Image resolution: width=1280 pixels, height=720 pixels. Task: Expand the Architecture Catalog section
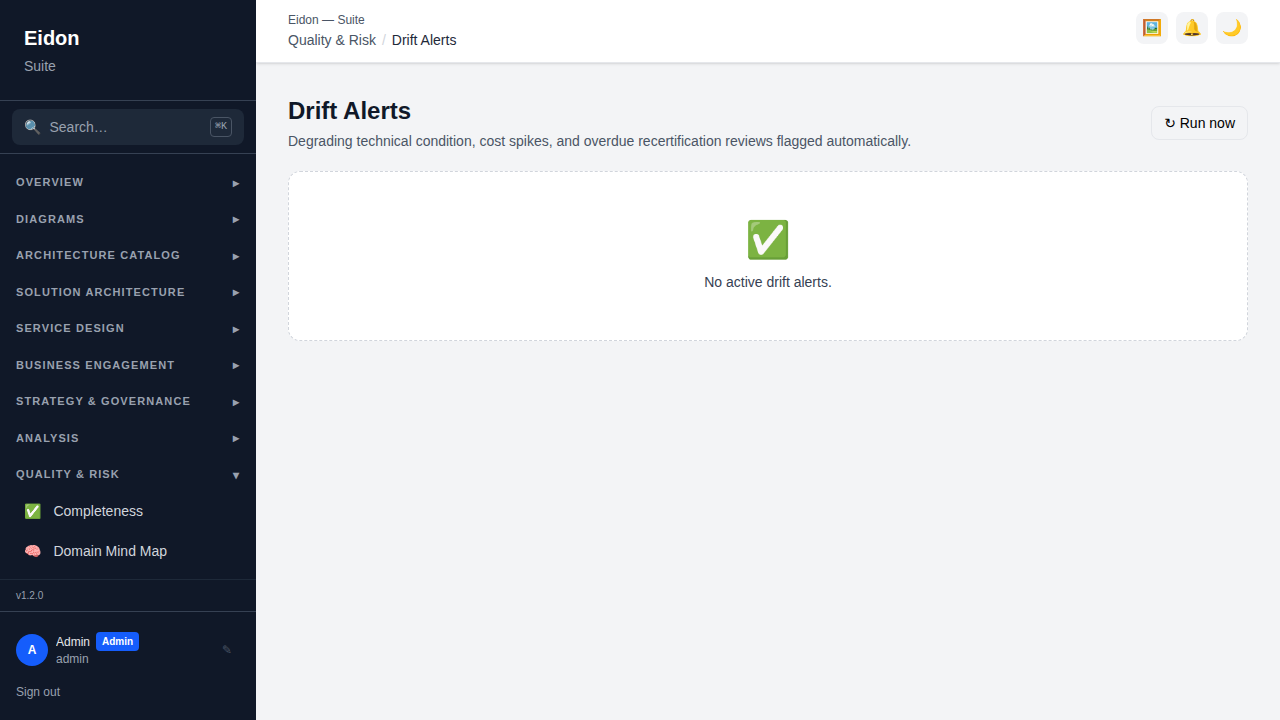click(128, 256)
